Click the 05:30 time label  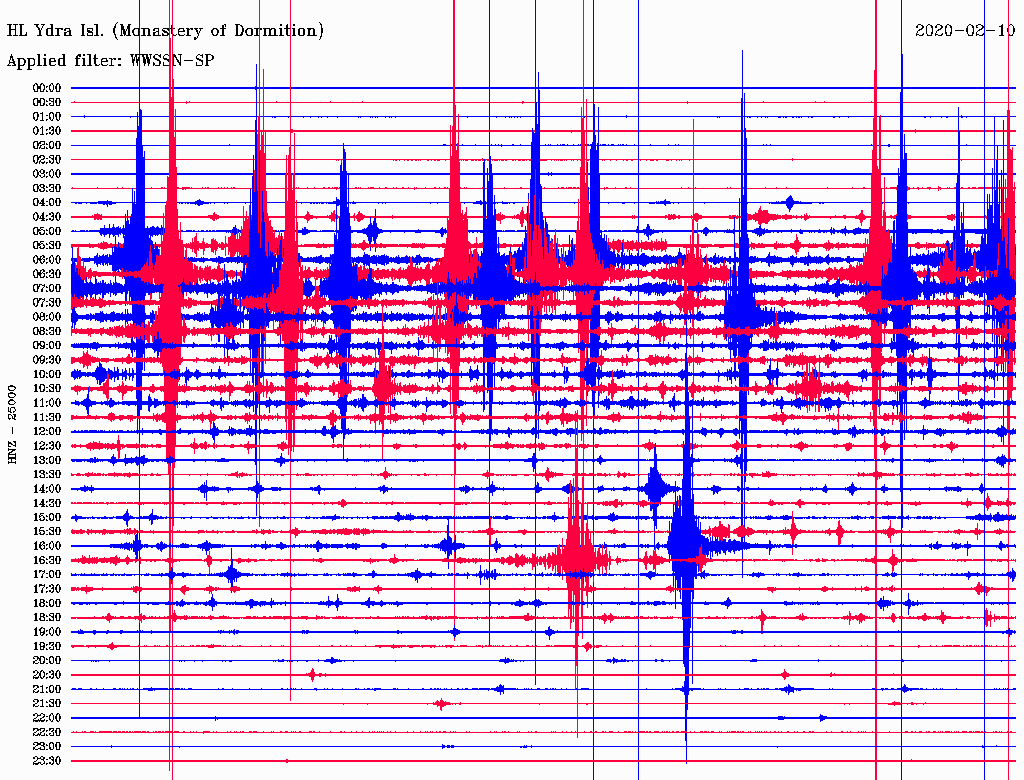pyautogui.click(x=47, y=246)
